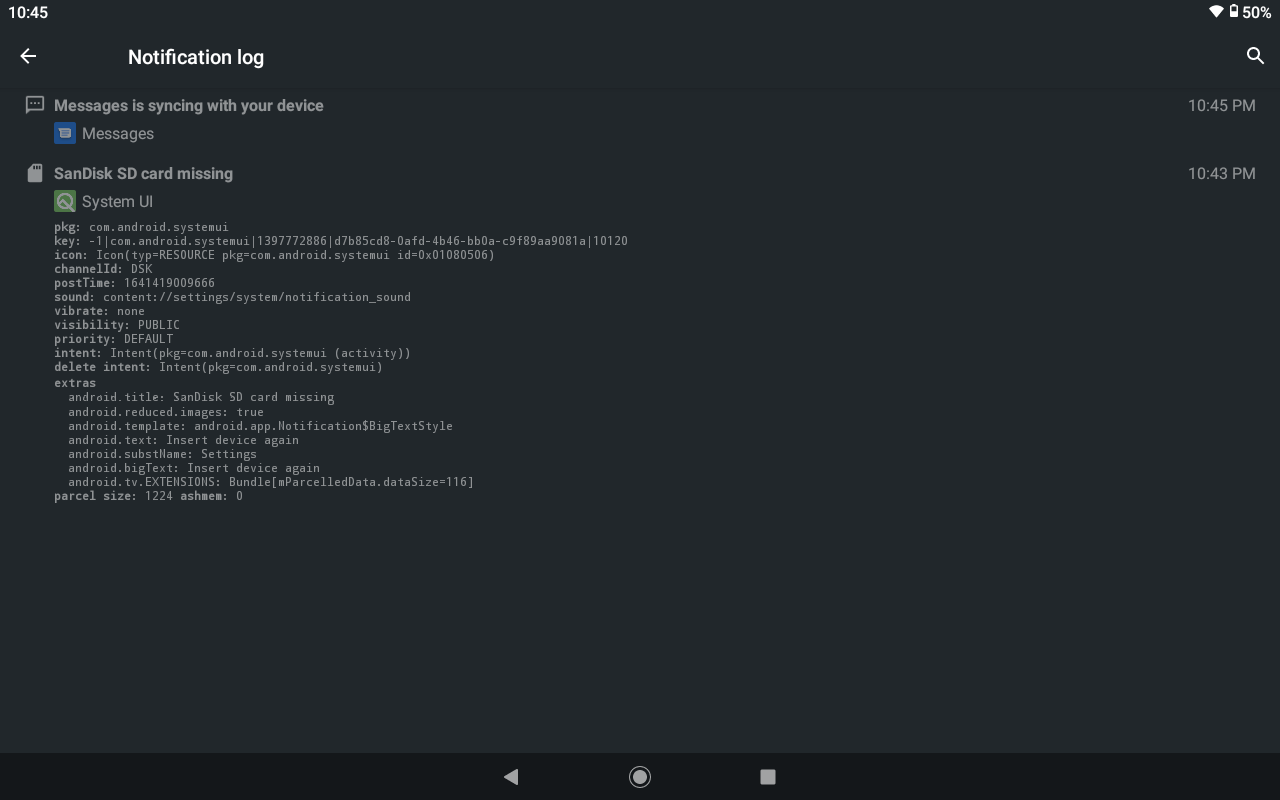Click the 'System UI' app name label
Screen dimensions: 1280x800
tap(117, 201)
